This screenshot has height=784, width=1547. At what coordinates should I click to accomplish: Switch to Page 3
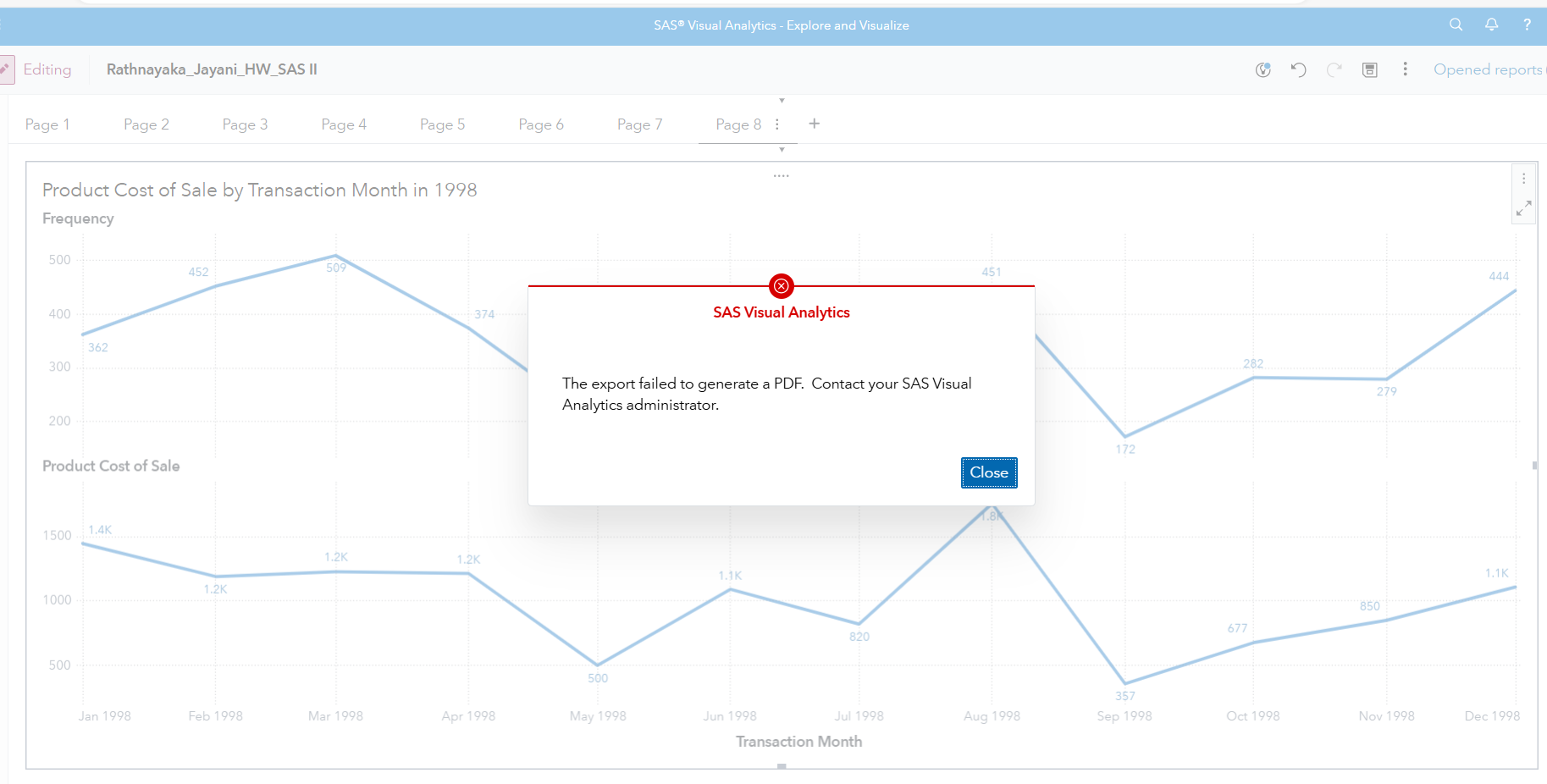[x=245, y=124]
